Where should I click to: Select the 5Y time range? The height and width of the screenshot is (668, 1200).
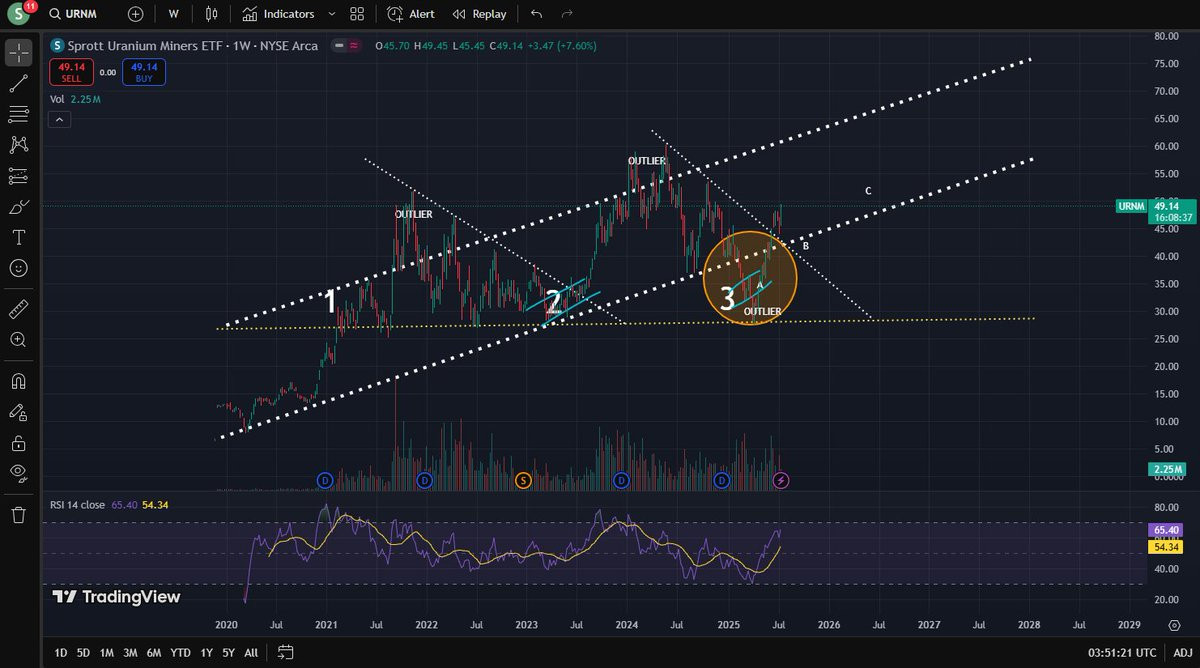pyautogui.click(x=229, y=653)
